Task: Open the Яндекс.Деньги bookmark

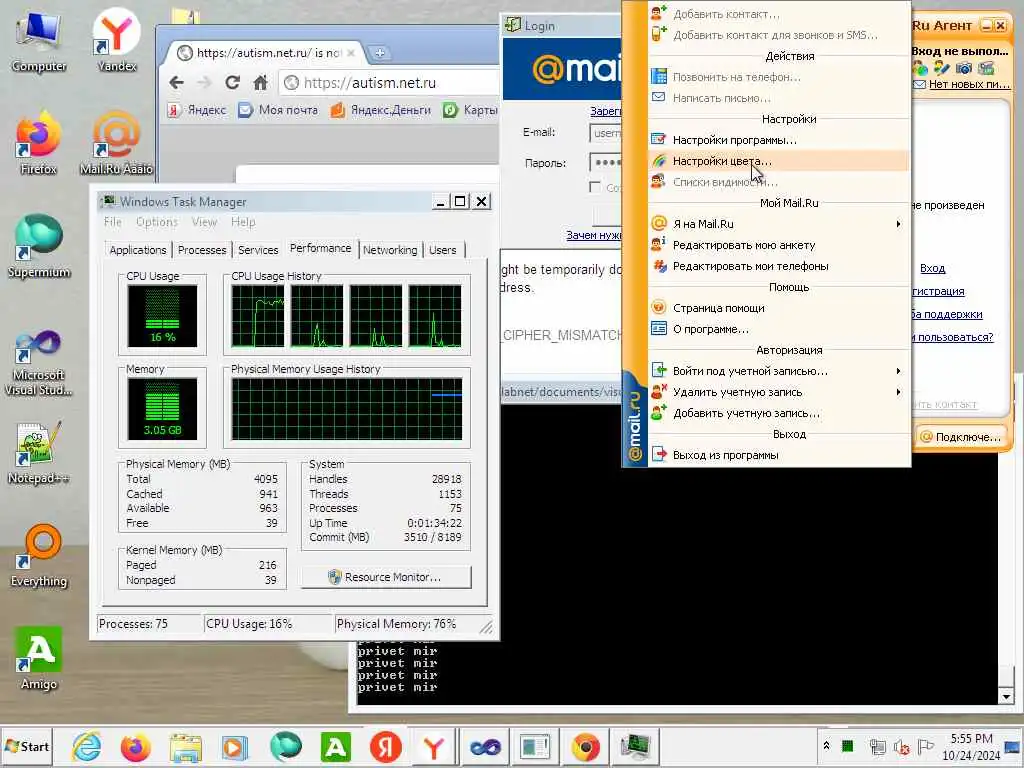Action: point(380,110)
